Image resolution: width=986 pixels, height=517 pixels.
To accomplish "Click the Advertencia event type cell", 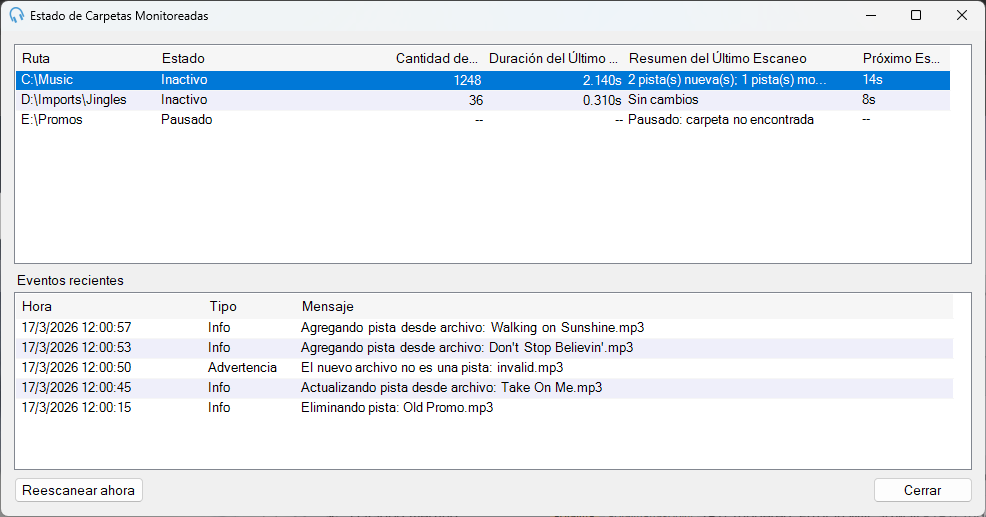I will point(243,367).
